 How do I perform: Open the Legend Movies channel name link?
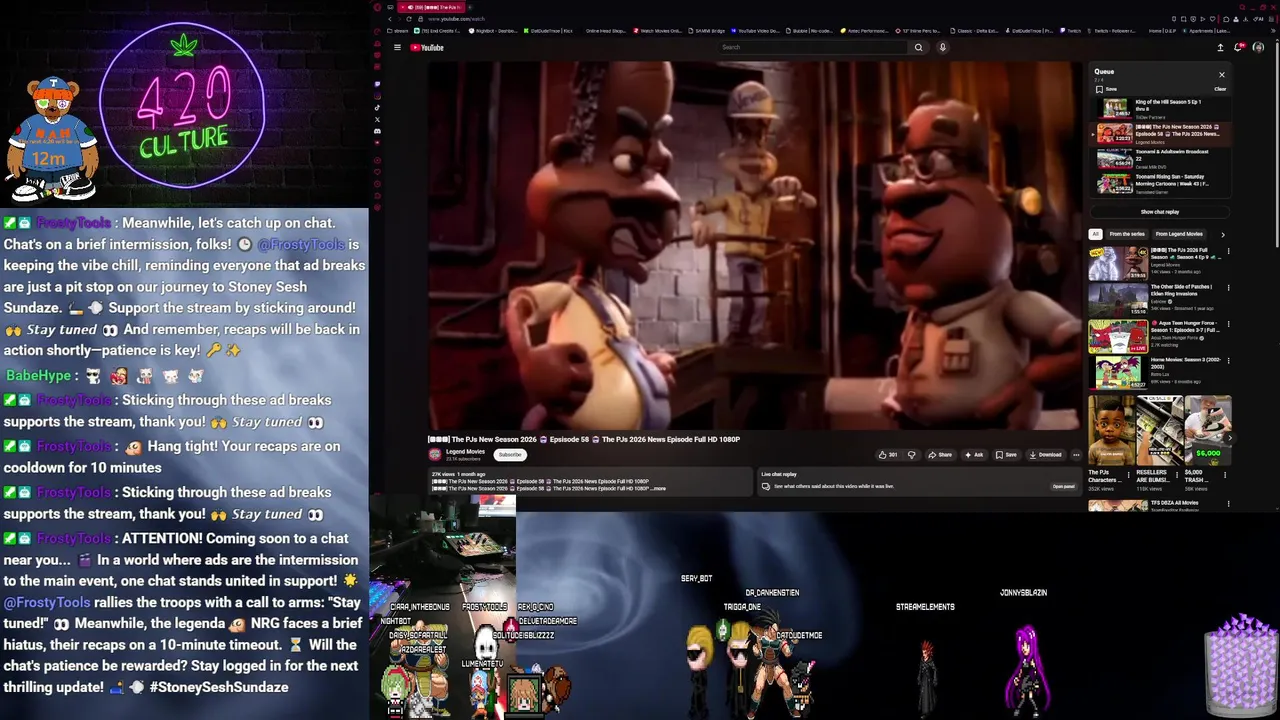coord(465,452)
